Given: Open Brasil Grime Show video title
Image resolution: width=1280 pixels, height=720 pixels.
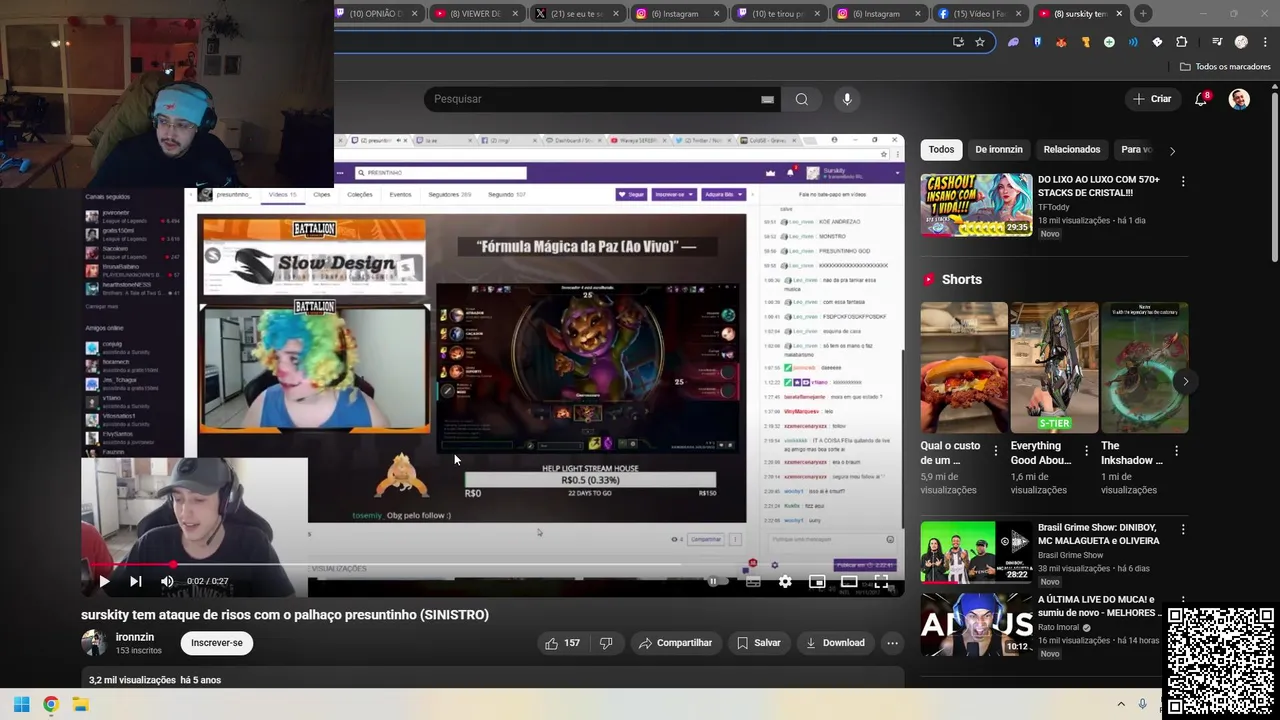Looking at the screenshot, I should click(1098, 534).
